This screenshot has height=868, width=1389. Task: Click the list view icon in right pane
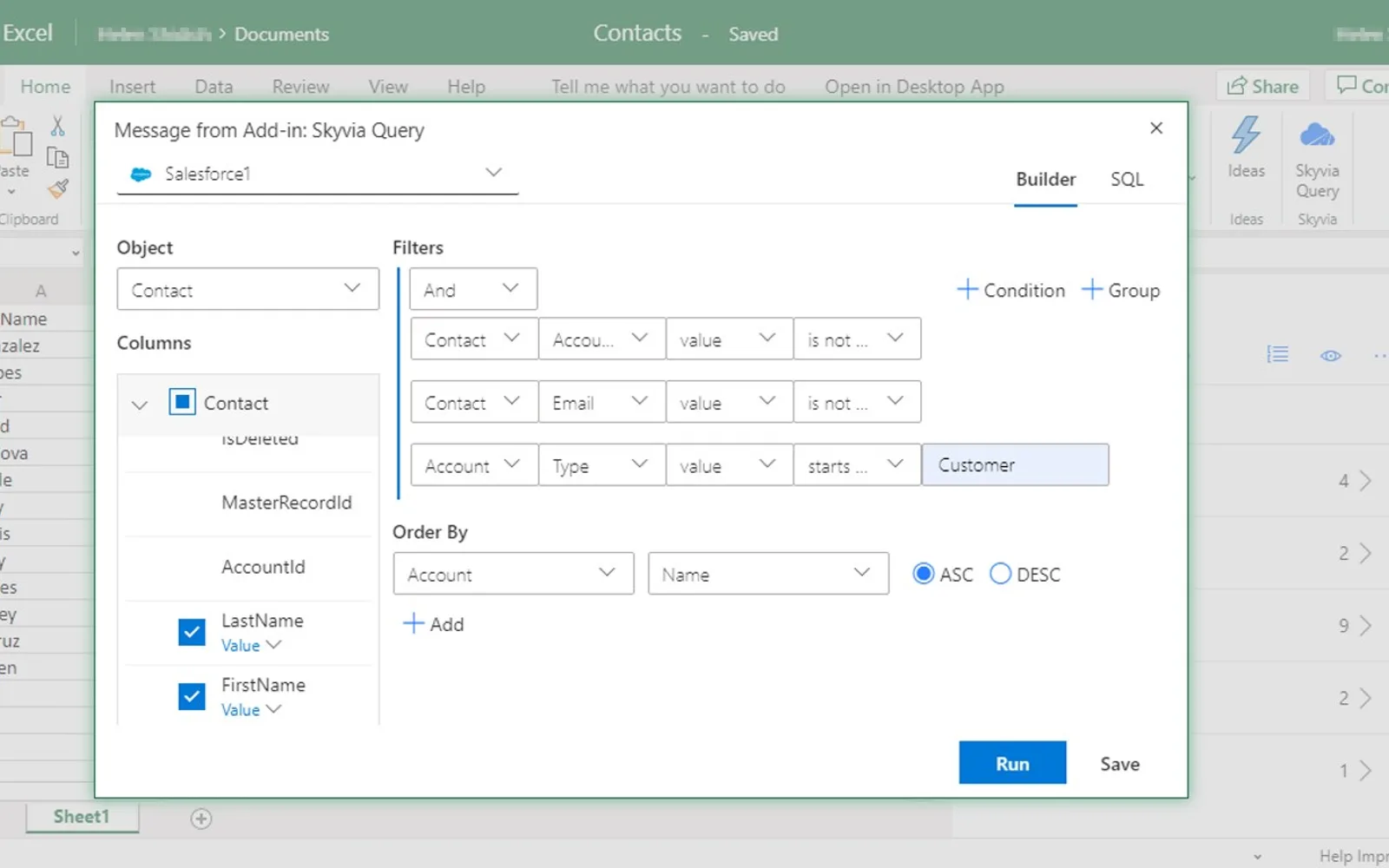1277,354
